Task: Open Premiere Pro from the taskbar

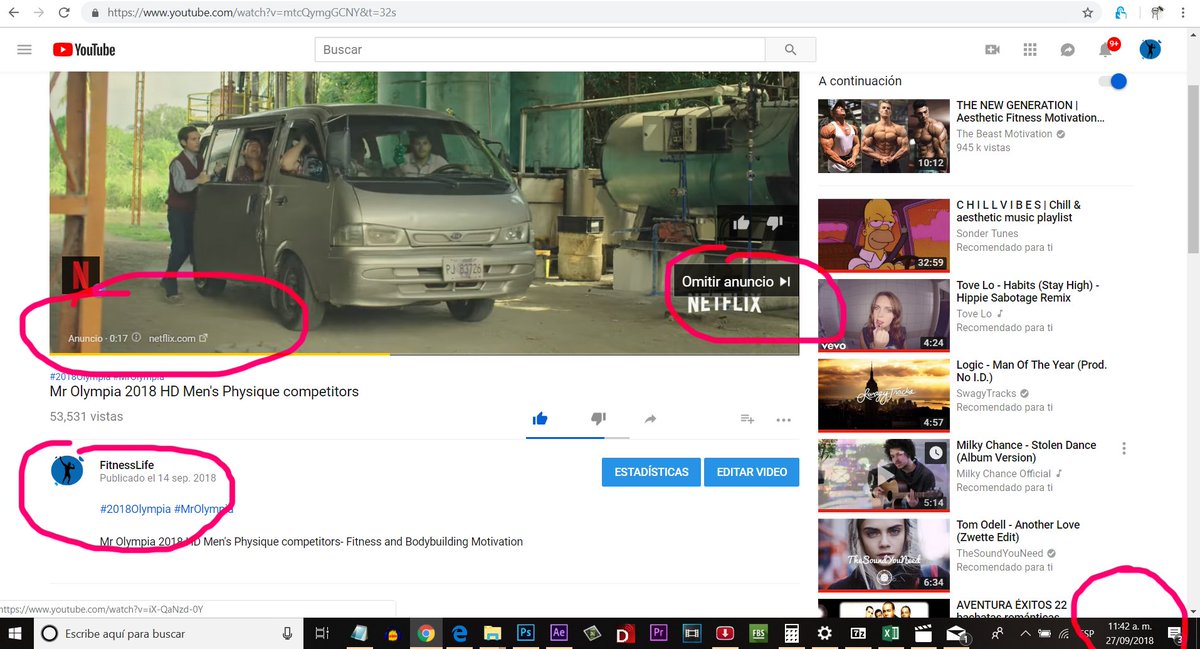Action: (x=658, y=633)
